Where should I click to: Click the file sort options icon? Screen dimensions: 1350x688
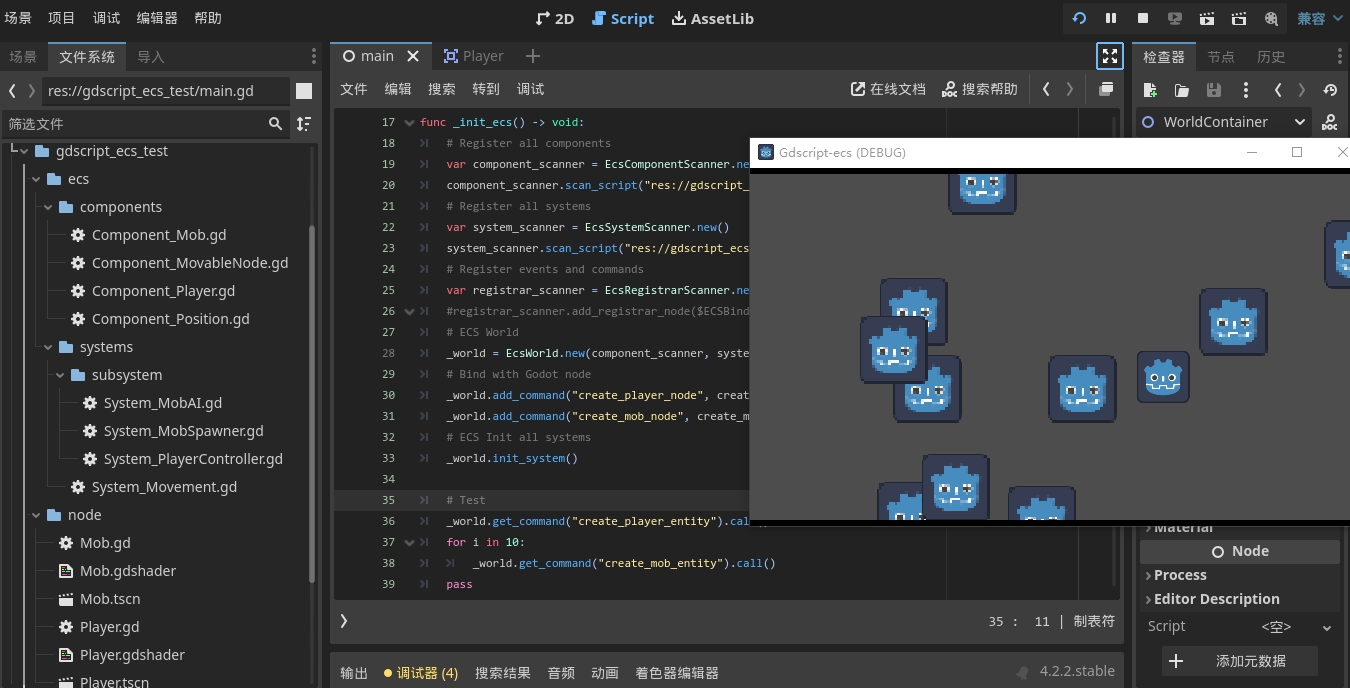click(304, 124)
